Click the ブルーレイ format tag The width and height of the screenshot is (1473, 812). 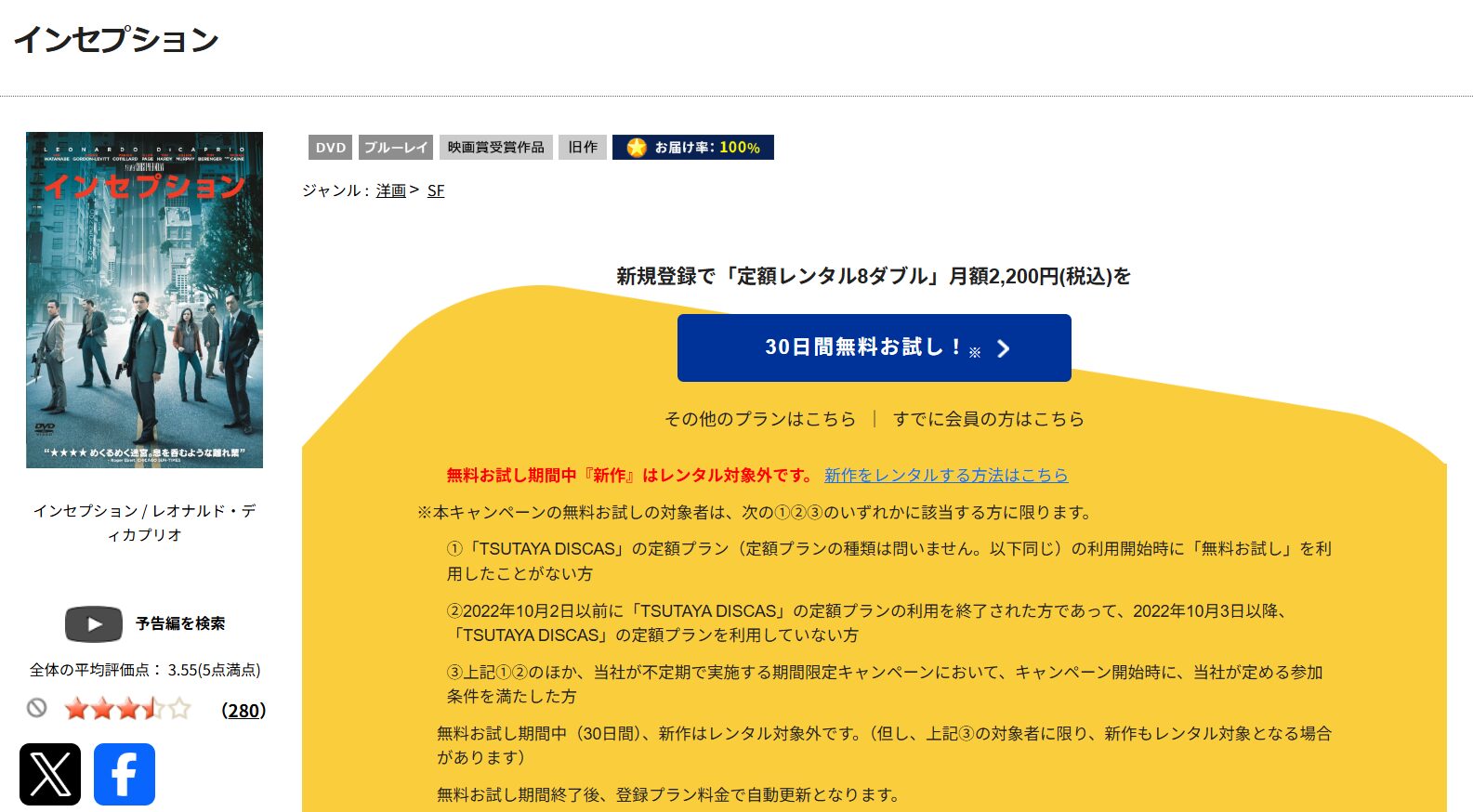[x=396, y=148]
